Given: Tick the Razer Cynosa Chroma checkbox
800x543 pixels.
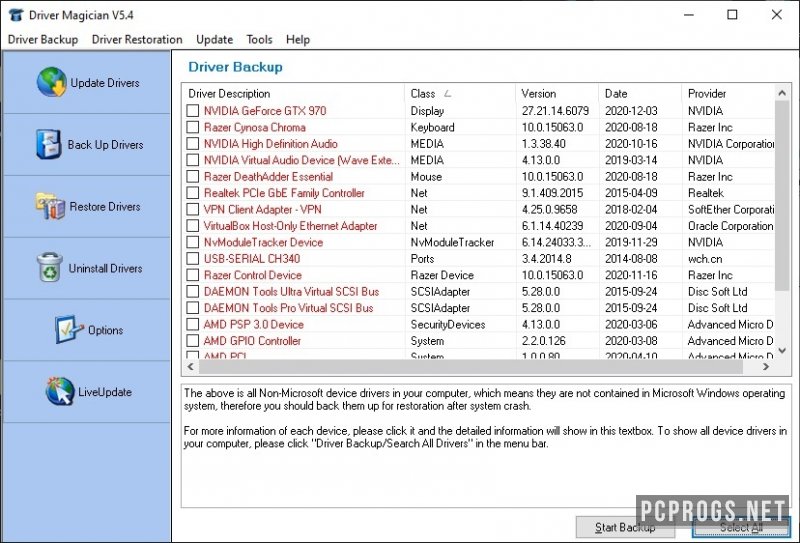Looking at the screenshot, I should pos(192,127).
